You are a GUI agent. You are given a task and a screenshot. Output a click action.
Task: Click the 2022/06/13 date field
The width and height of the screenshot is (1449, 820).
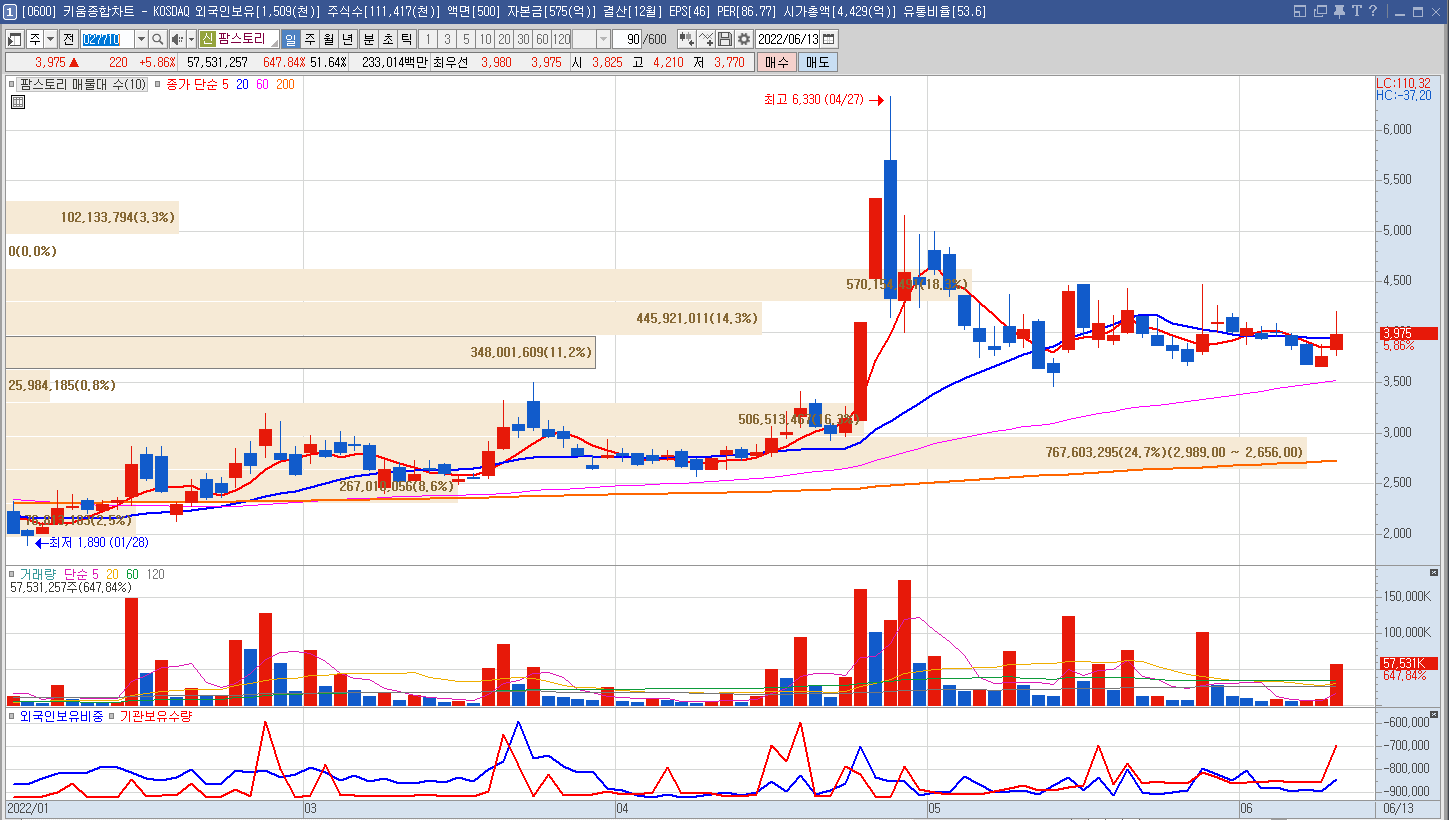788,39
